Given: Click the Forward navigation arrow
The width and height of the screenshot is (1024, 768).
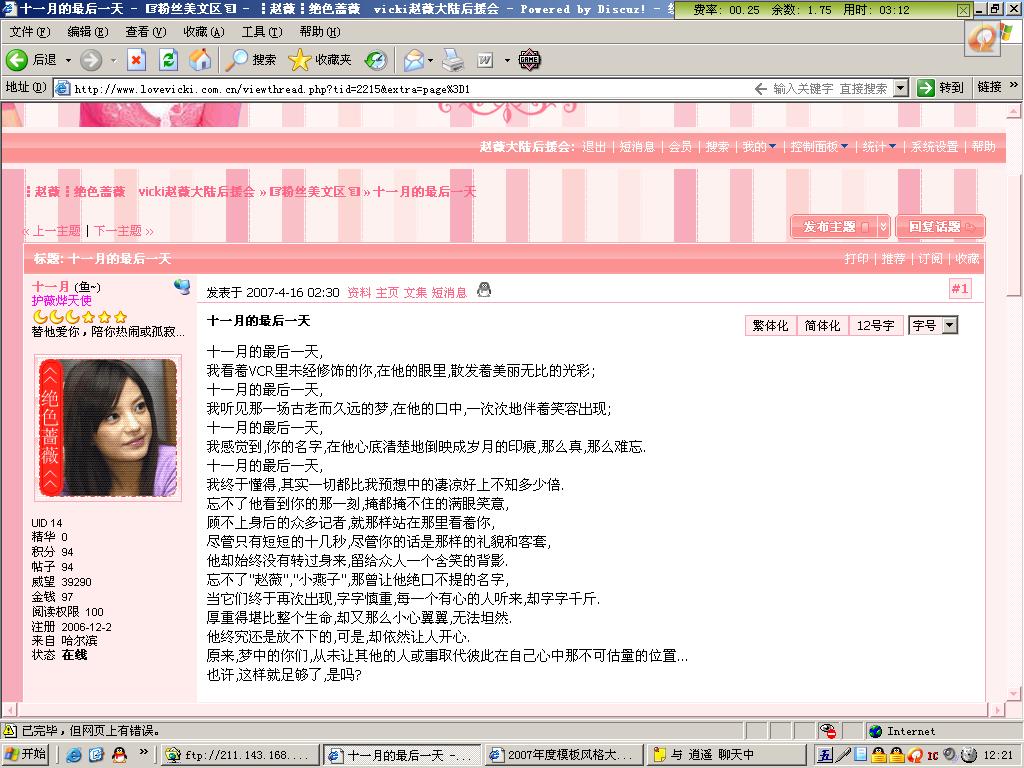Looking at the screenshot, I should click(x=91, y=60).
